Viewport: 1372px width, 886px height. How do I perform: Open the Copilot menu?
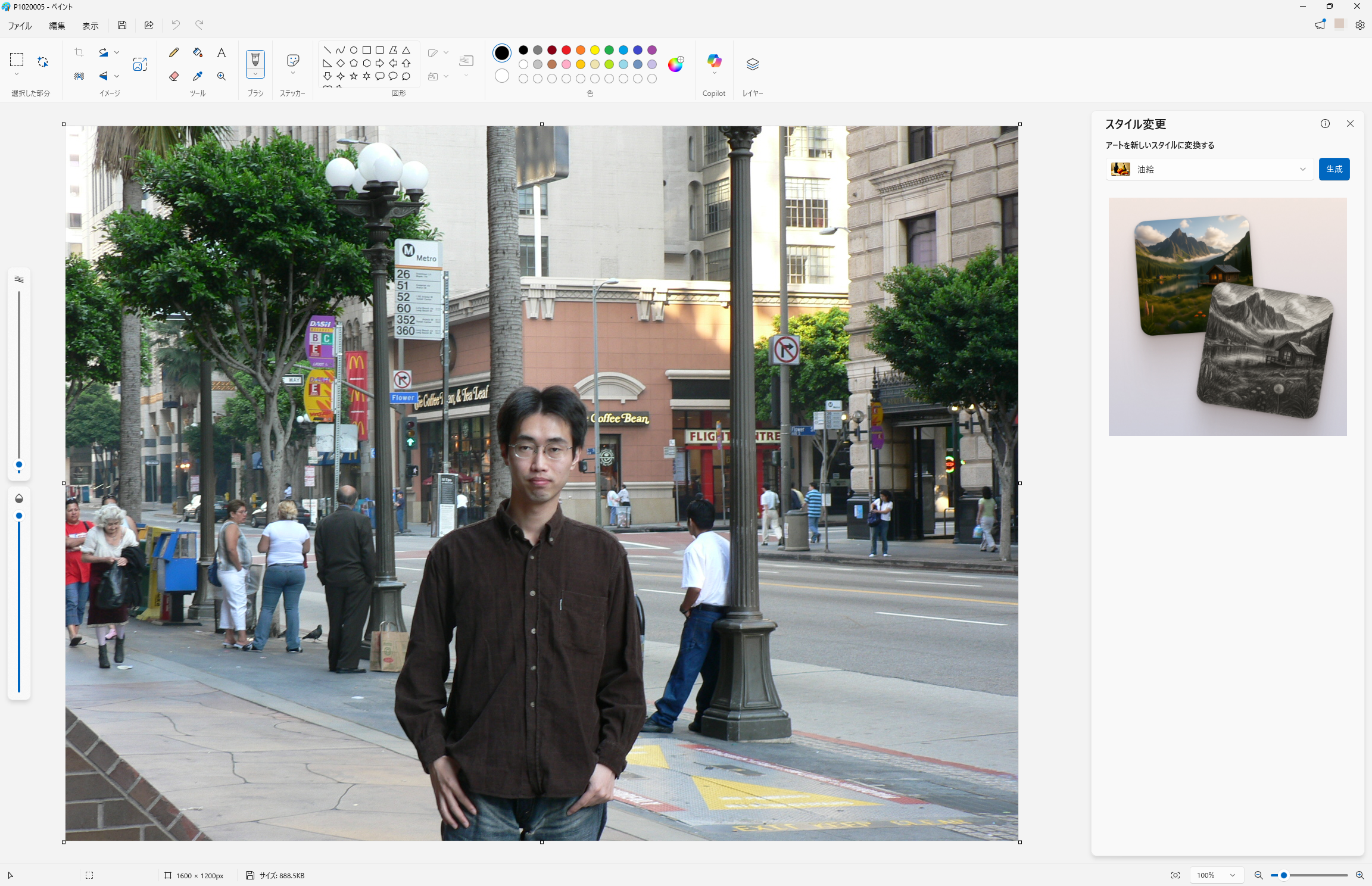[714, 64]
